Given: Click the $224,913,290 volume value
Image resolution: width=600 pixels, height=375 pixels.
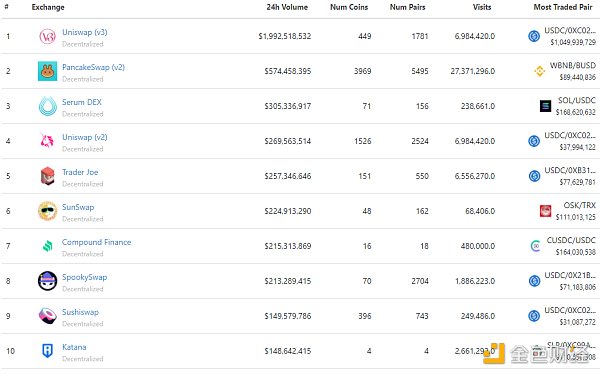Looking at the screenshot, I should 288,211.
